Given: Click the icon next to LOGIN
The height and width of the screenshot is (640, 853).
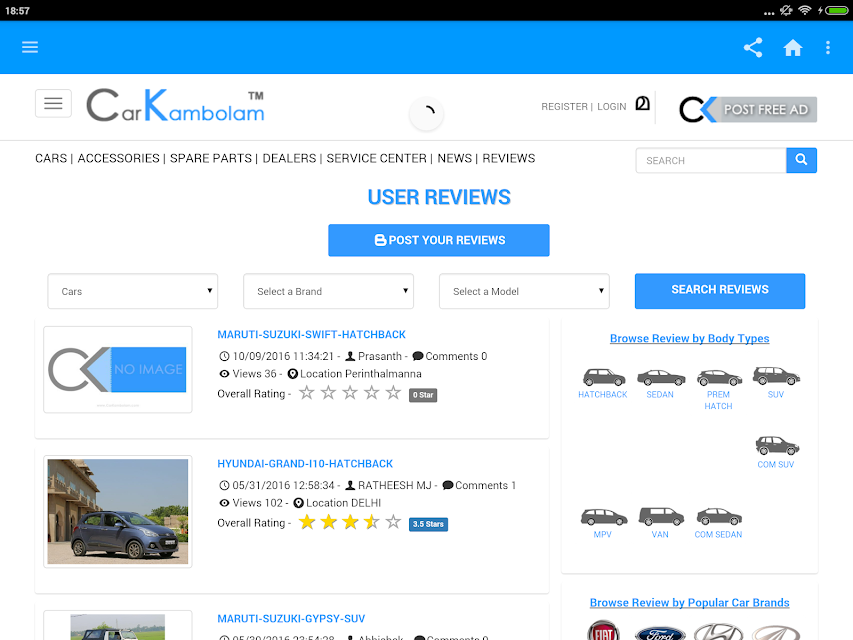Looking at the screenshot, I should 642,103.
